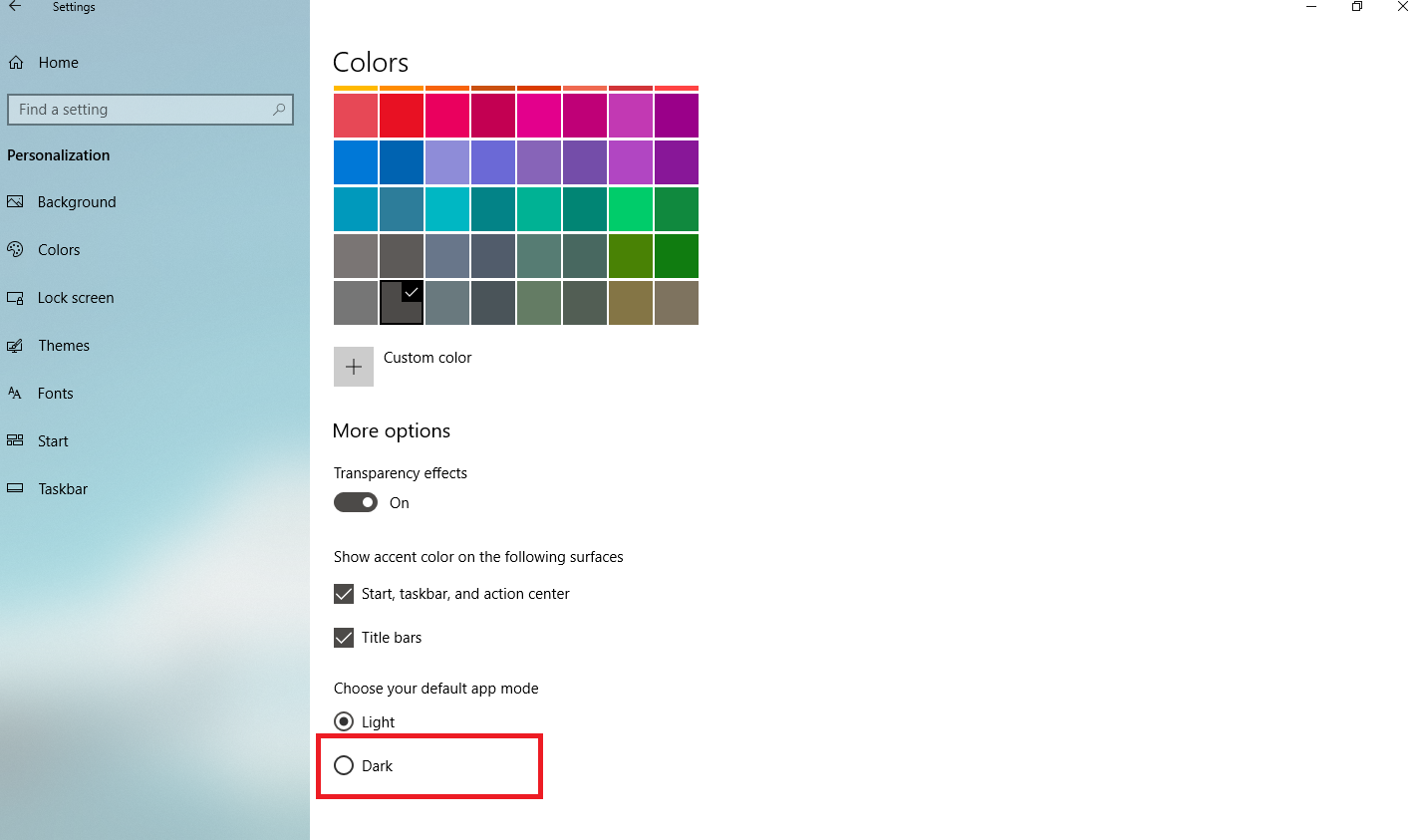Open Custom color picker
The height and width of the screenshot is (840, 1416).
354,367
